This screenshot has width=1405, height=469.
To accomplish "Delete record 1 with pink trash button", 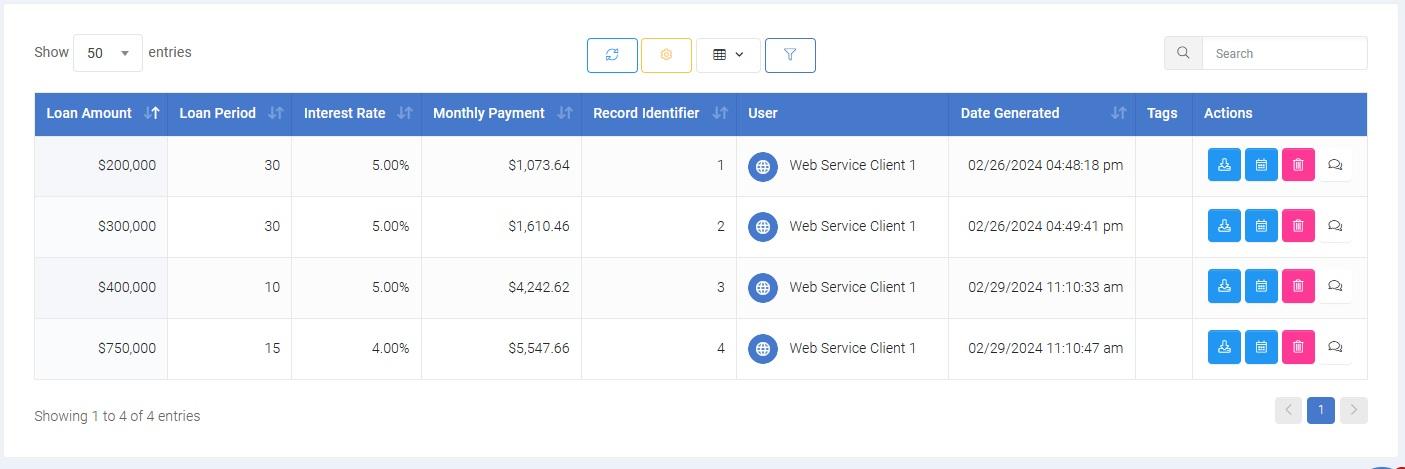I will (x=1298, y=165).
